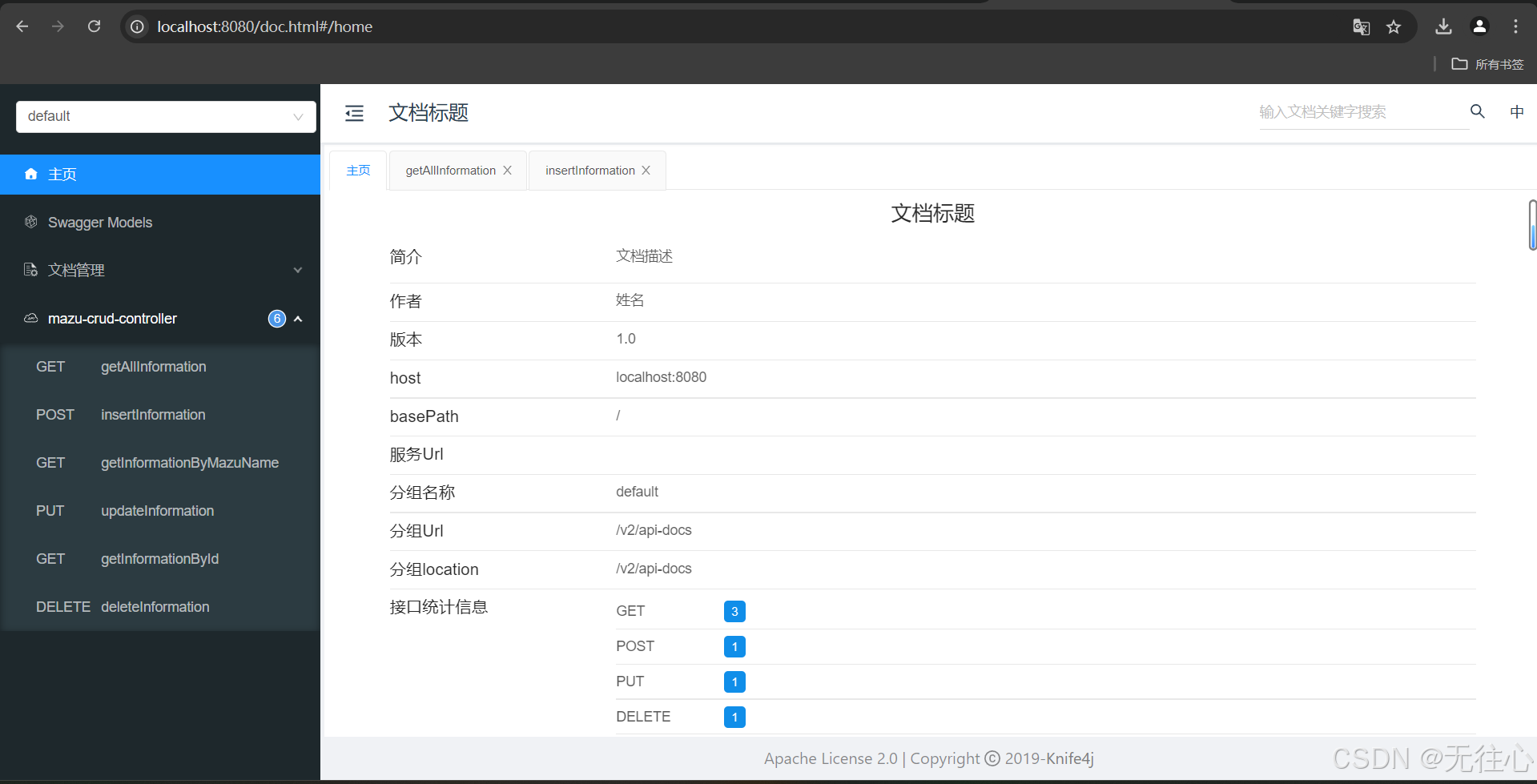1537x784 pixels.
Task: Click the localhost:8080 host value
Action: (x=661, y=377)
